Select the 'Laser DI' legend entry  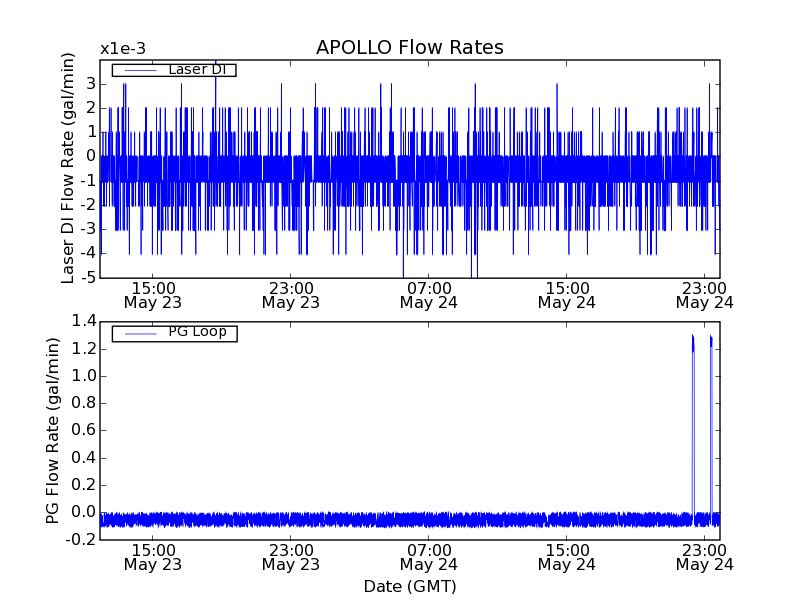196,70
